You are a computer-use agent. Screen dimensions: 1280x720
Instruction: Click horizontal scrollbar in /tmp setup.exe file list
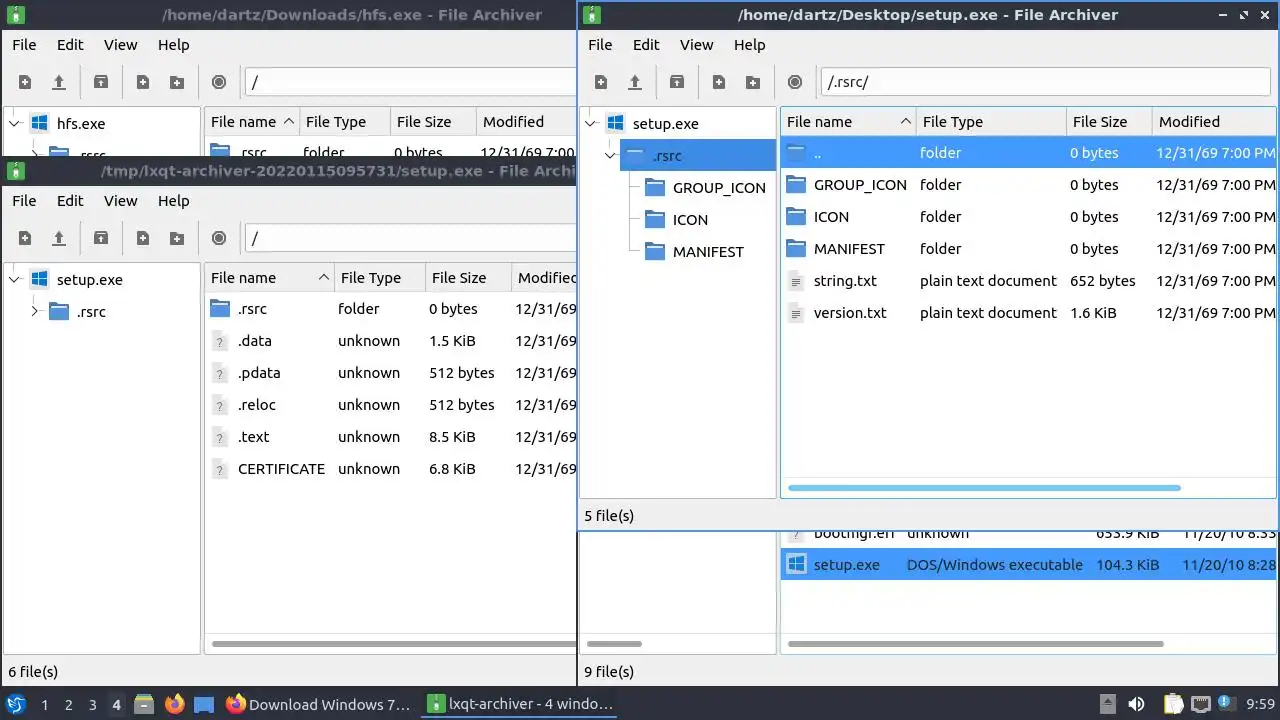[394, 644]
